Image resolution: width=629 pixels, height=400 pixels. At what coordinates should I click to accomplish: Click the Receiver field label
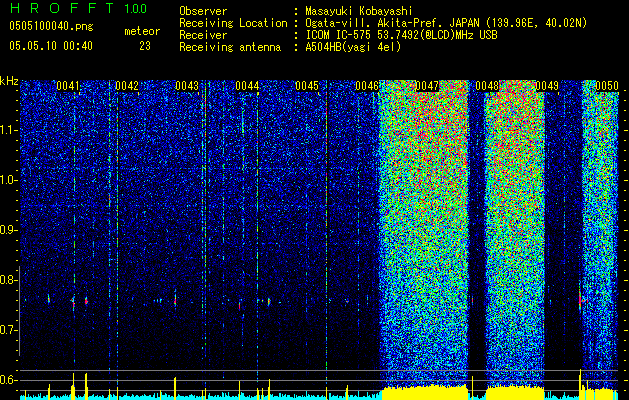pos(203,35)
